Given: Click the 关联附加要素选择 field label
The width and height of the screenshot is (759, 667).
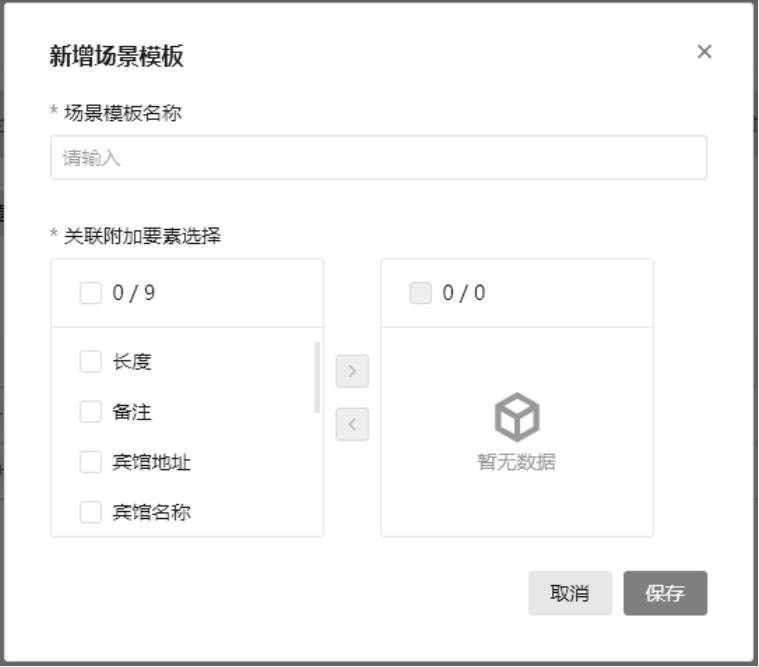Looking at the screenshot, I should click(x=142, y=236).
